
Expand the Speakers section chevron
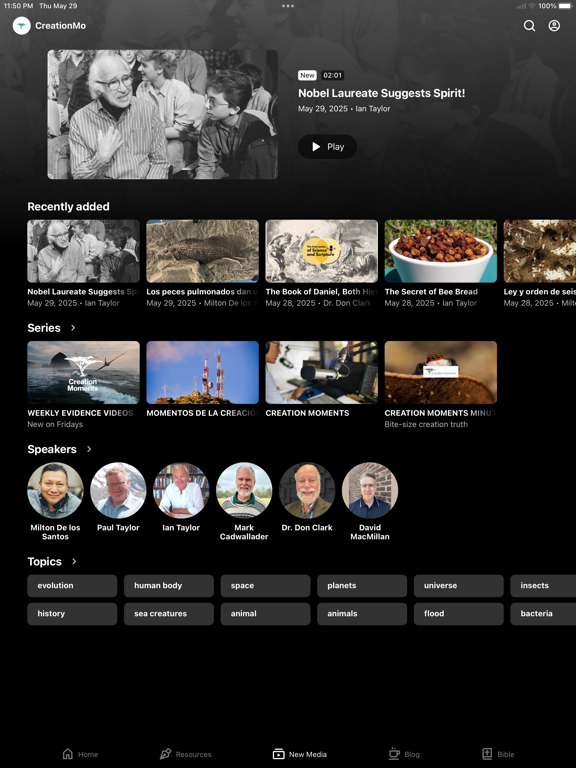click(89, 449)
